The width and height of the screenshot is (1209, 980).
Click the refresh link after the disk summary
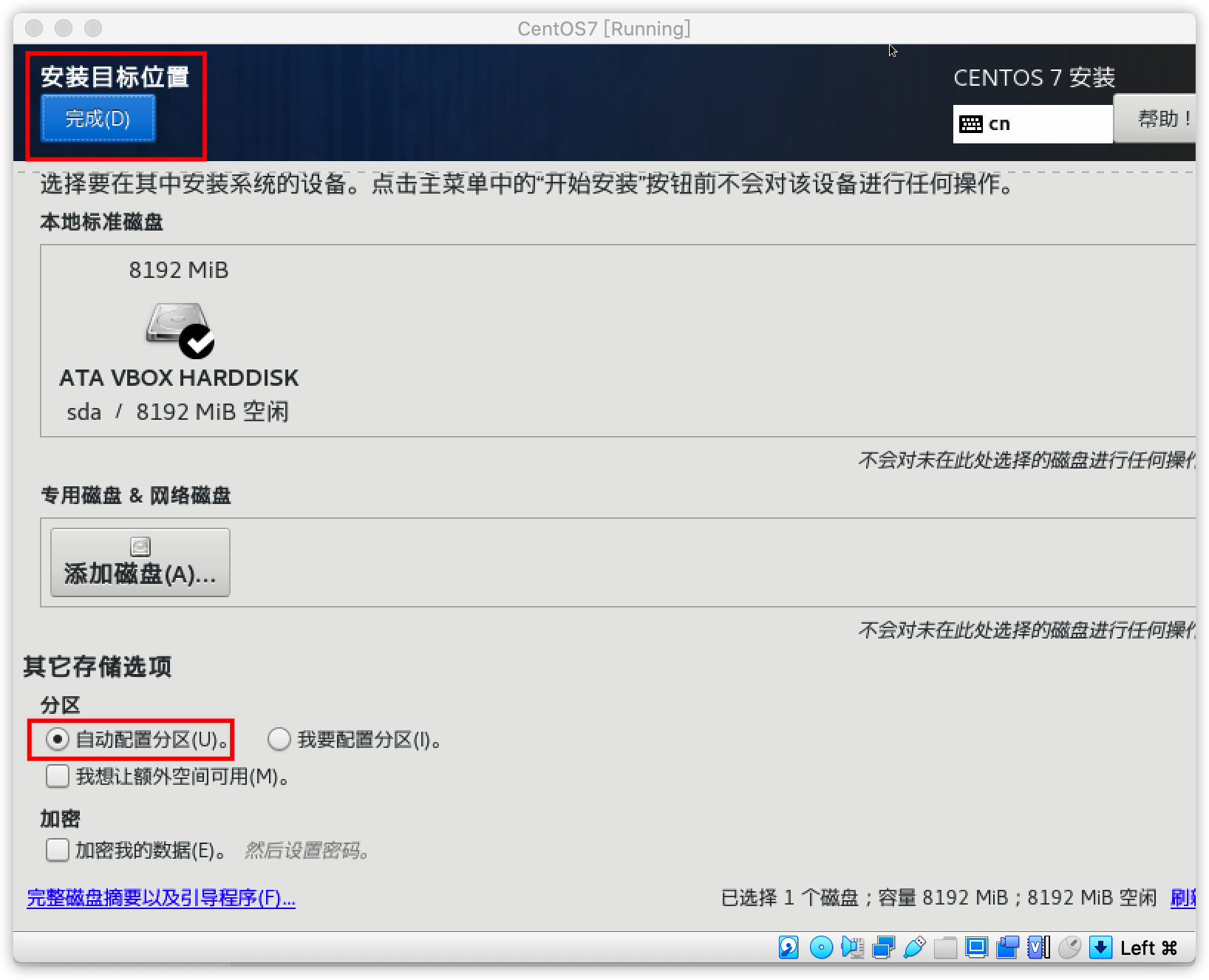(1183, 898)
